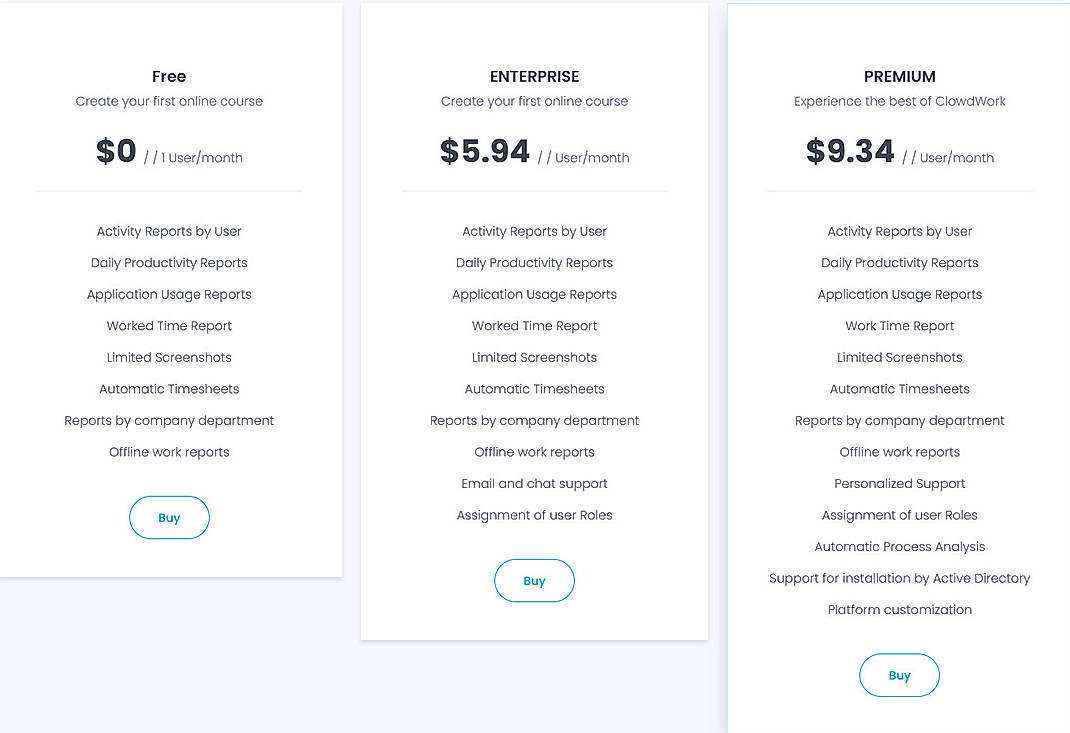Click Platform customization under Premium plan
This screenshot has width=1070, height=733.
pos(899,609)
